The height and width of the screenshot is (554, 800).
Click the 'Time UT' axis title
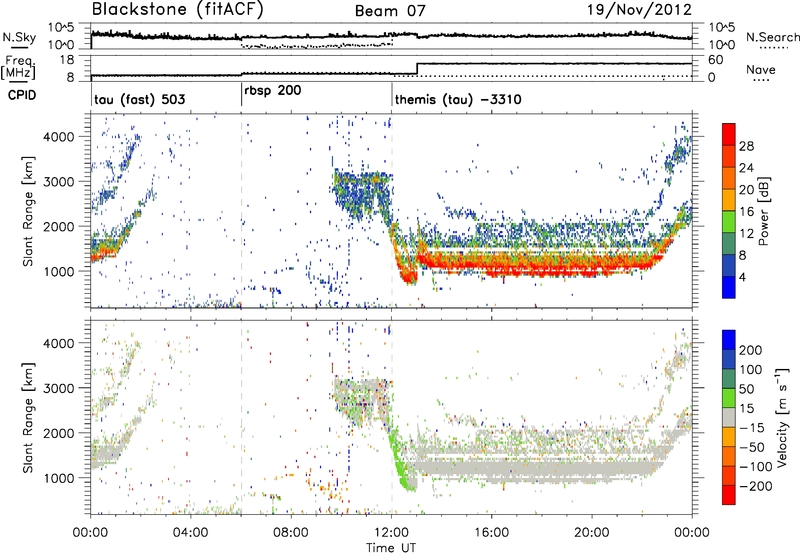point(391,547)
